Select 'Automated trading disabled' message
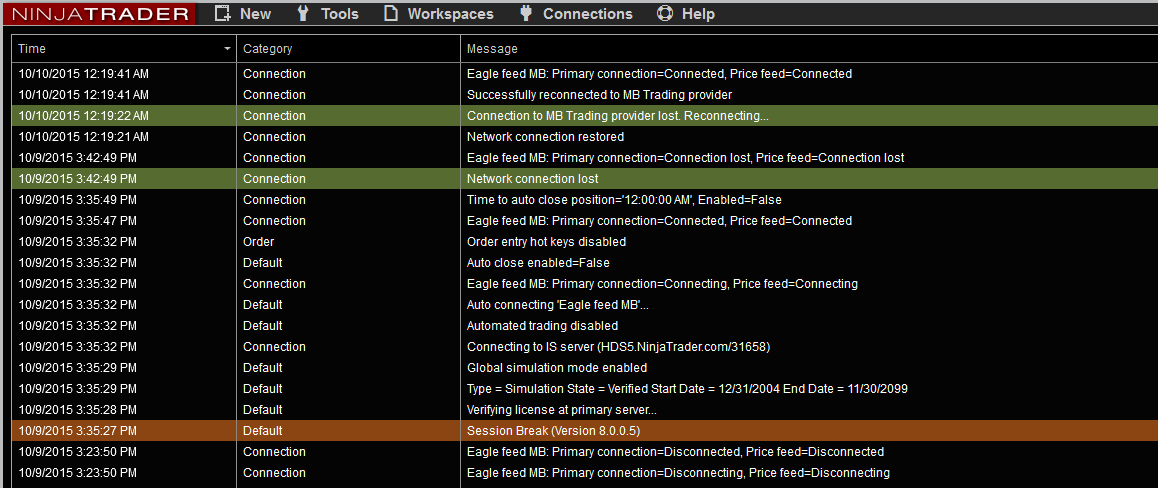 [542, 326]
